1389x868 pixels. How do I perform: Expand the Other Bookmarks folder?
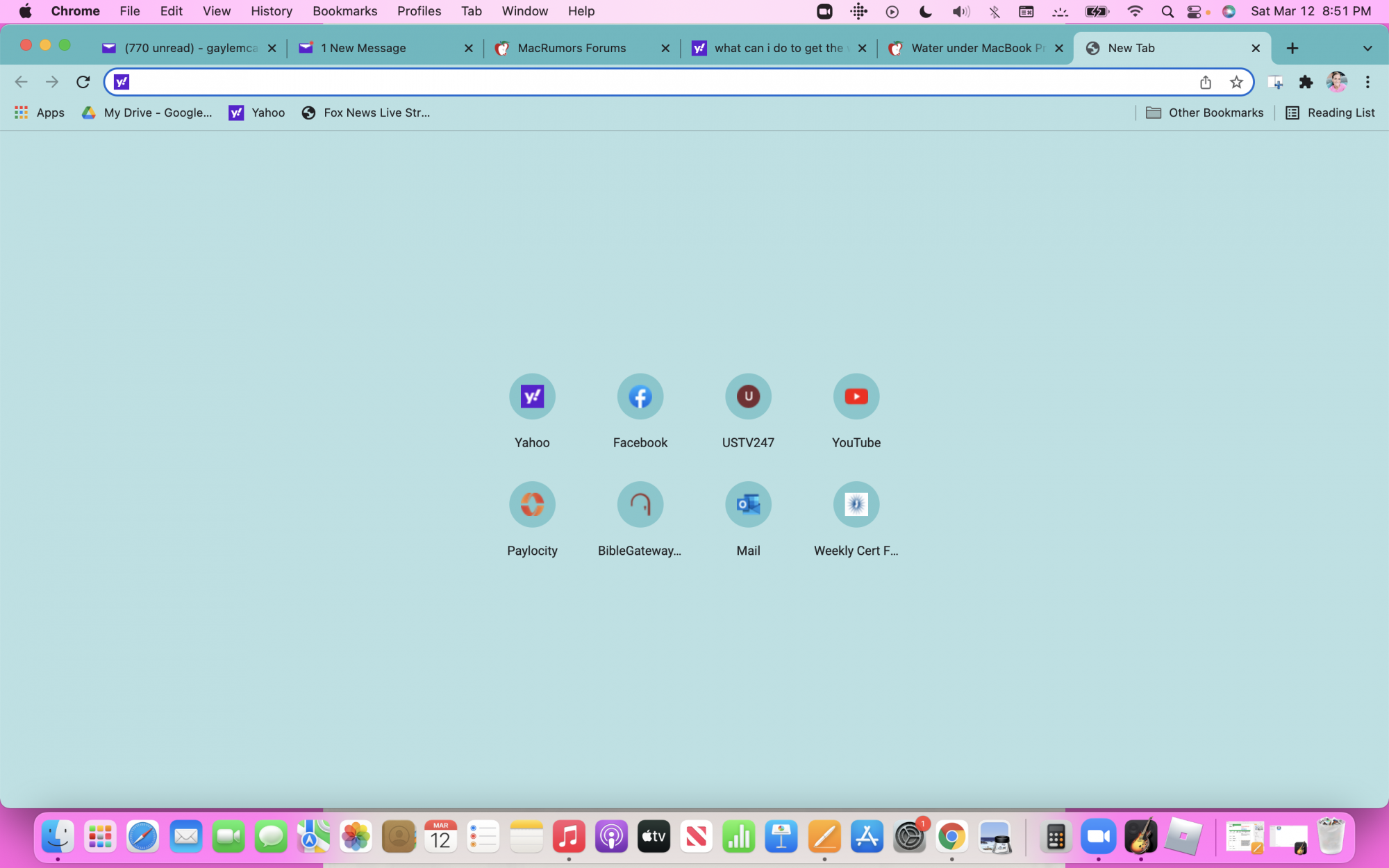pyautogui.click(x=1204, y=112)
